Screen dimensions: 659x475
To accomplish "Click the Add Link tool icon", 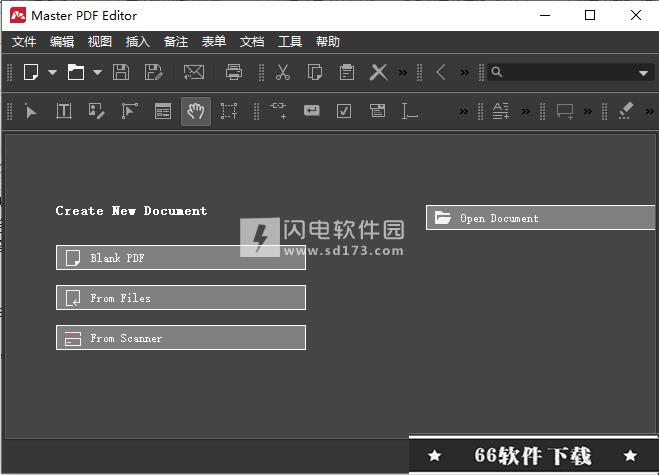I will click(279, 111).
